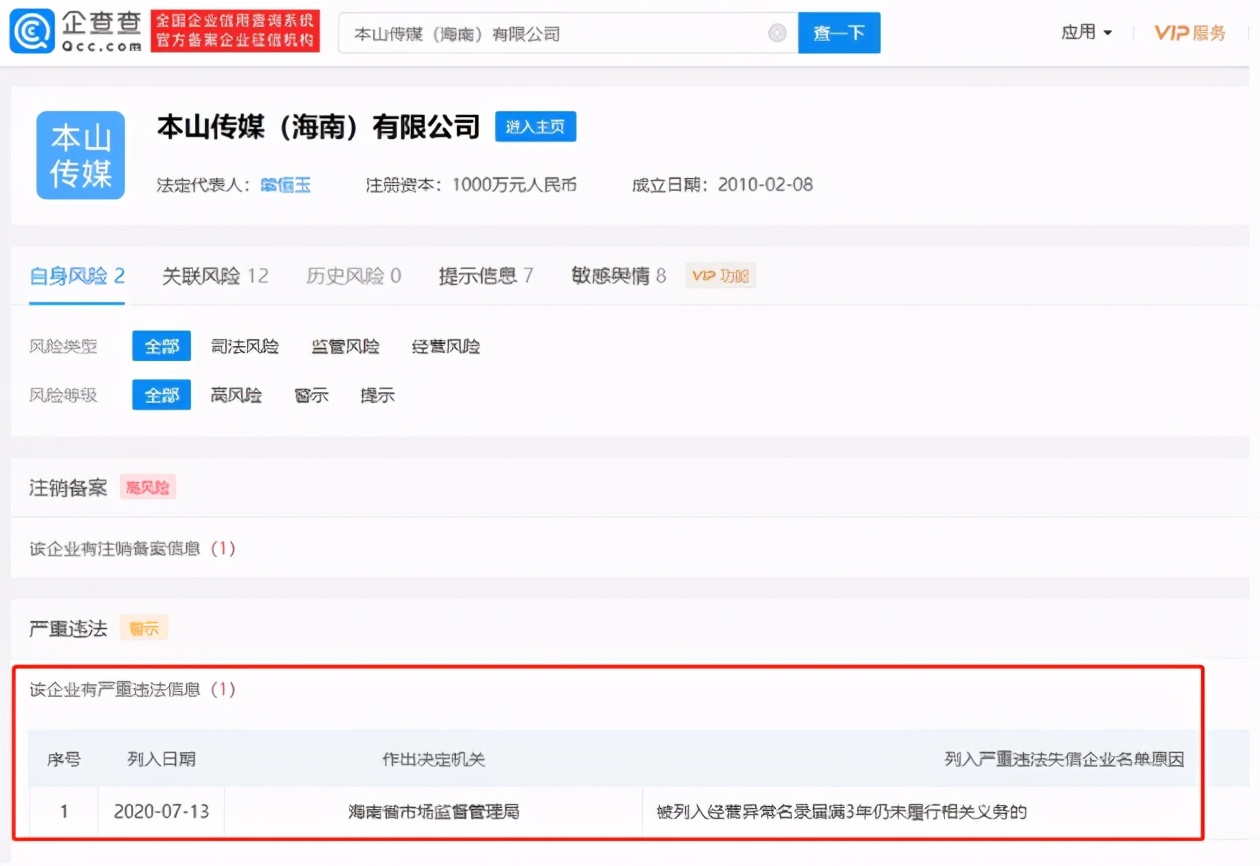Click the 企查查 logo icon

tap(30, 30)
